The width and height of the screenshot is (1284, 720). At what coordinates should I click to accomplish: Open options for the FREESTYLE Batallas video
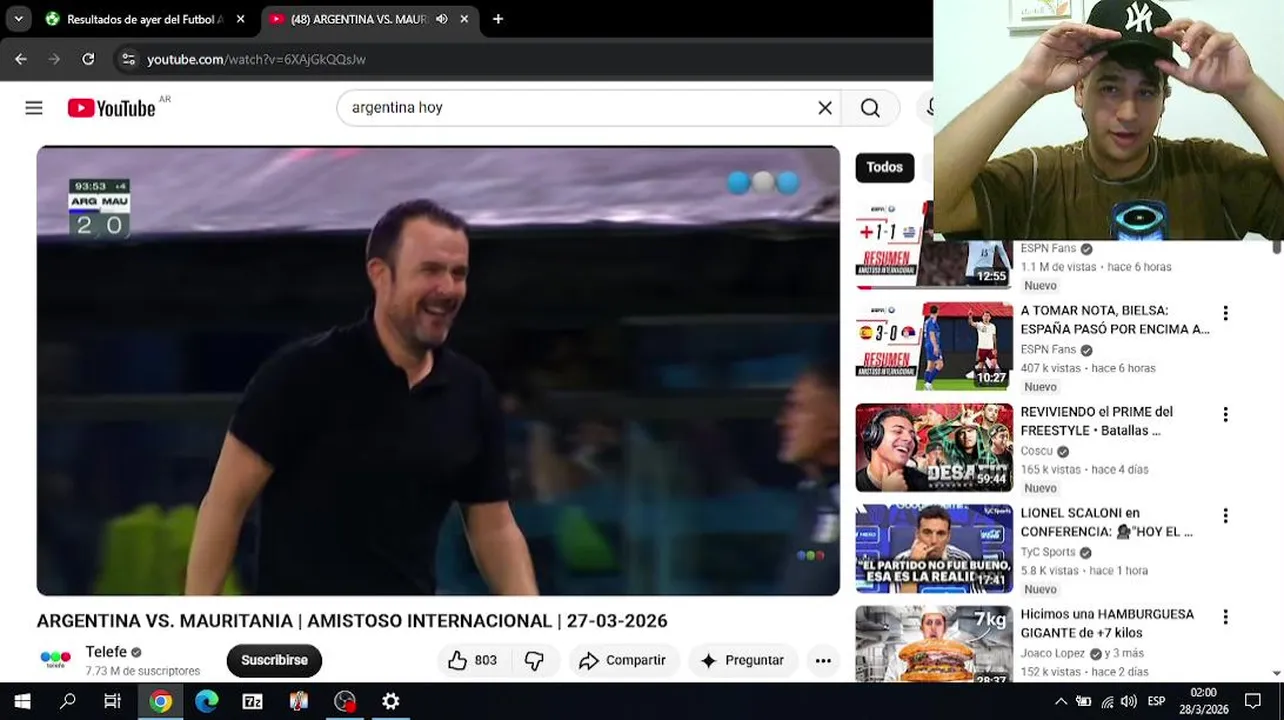coord(1225,415)
